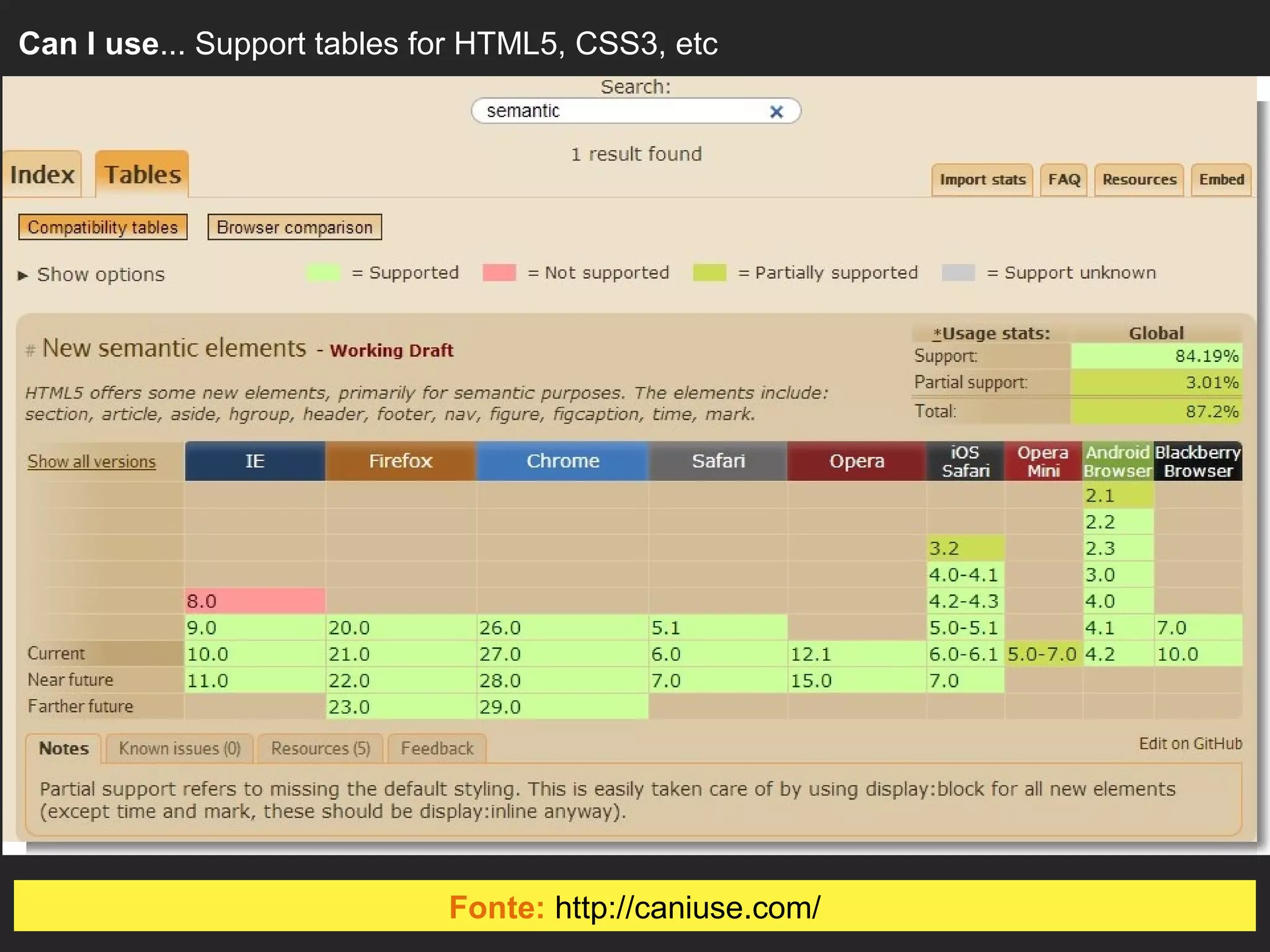The height and width of the screenshot is (952, 1270).
Task: Click the red Not supported legend swatch
Action: pyautogui.click(x=499, y=273)
